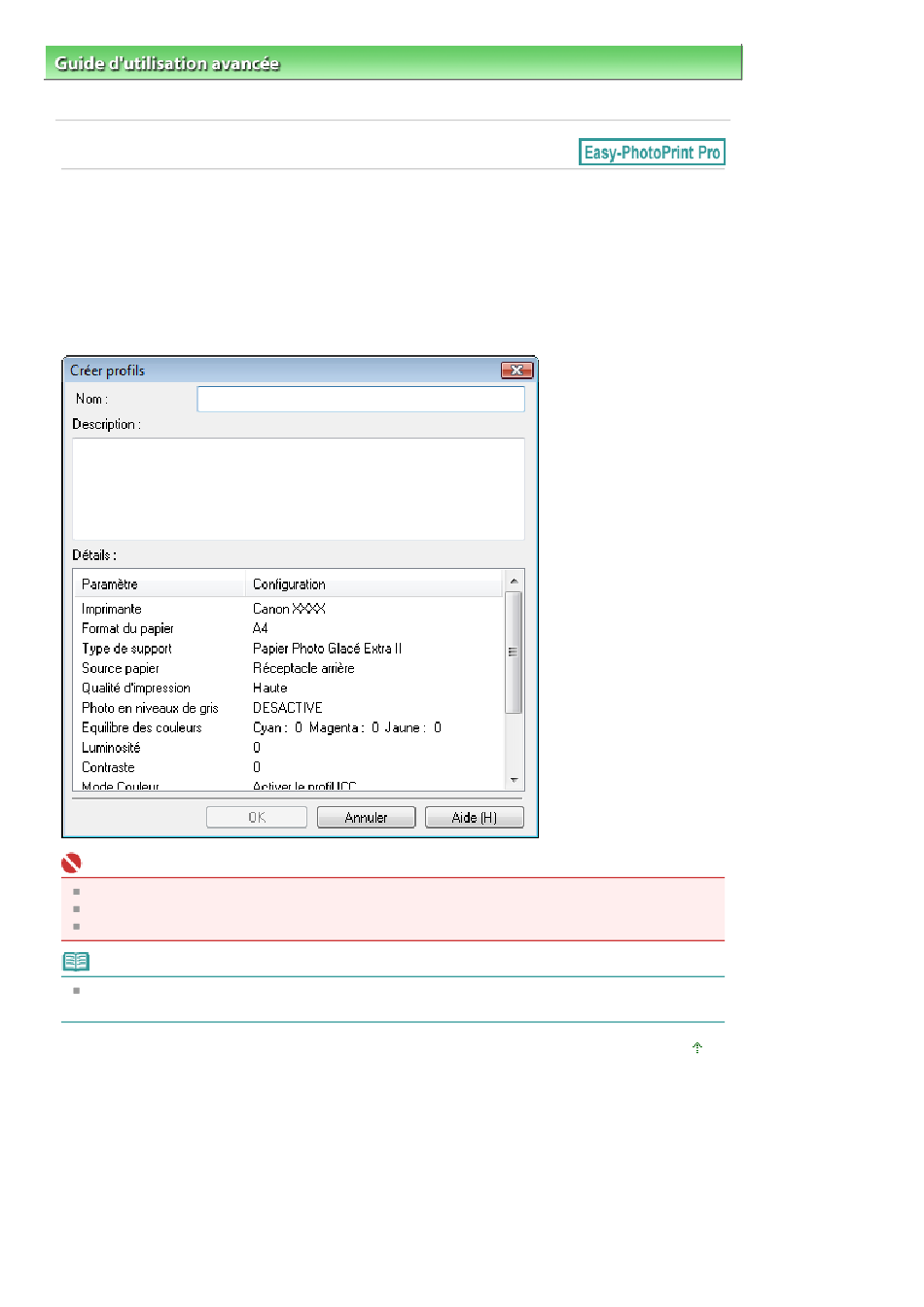The height and width of the screenshot is (1307, 924).
Task: Click the DESACTIVE value
Action: pyautogui.click(x=288, y=708)
